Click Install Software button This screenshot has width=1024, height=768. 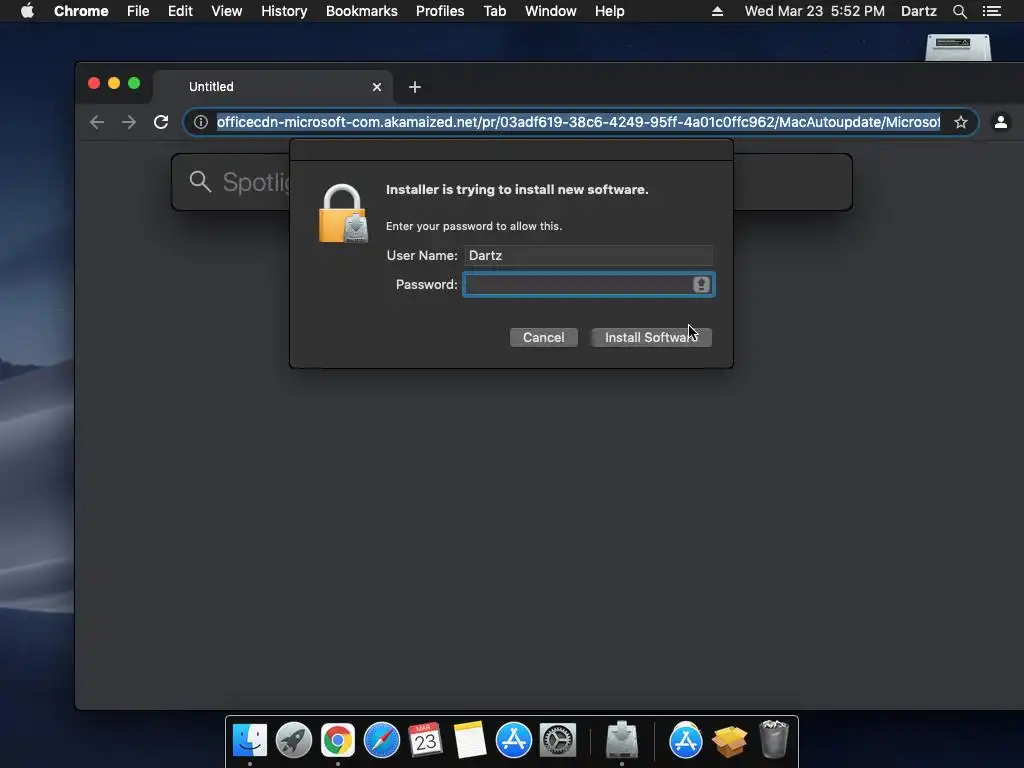point(651,338)
